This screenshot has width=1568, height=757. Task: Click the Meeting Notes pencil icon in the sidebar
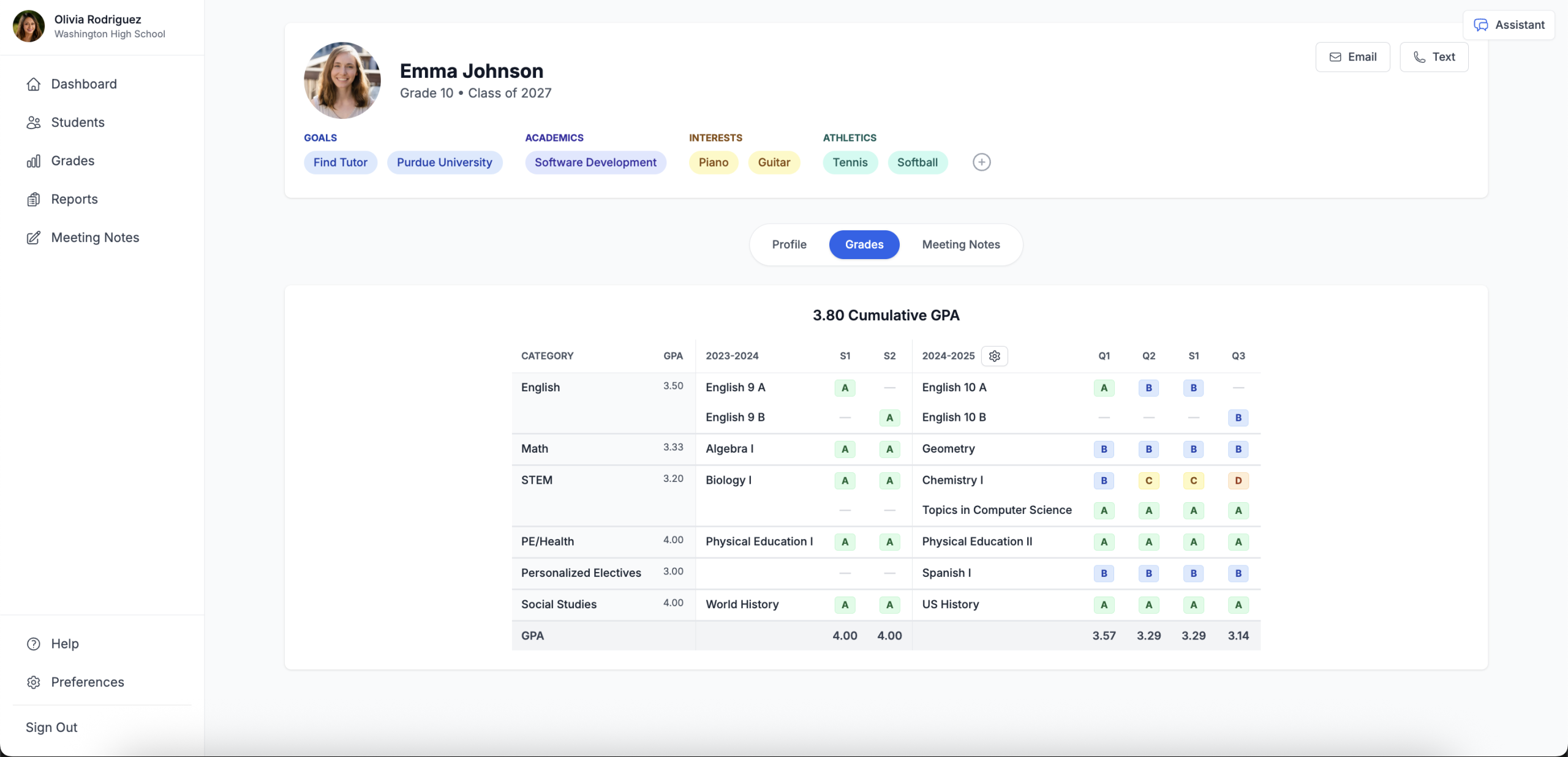coord(34,238)
